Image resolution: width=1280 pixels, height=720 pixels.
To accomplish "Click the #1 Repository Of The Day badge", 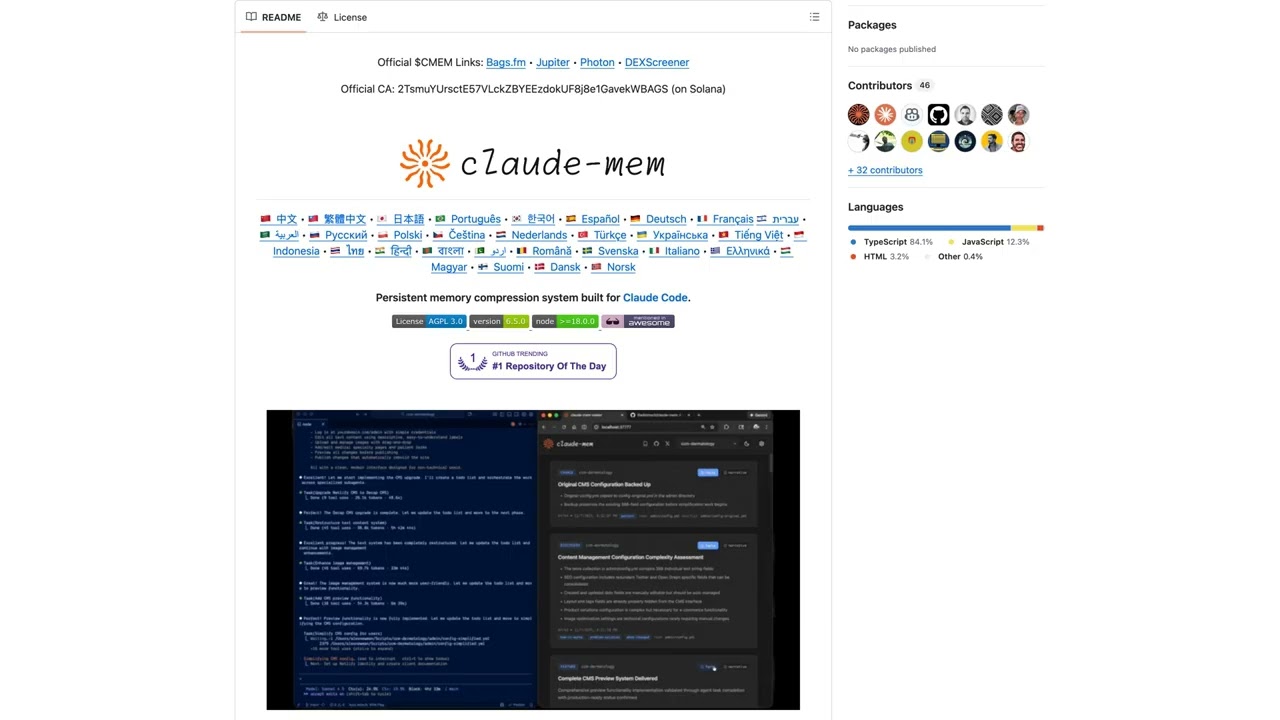I will [x=533, y=361].
